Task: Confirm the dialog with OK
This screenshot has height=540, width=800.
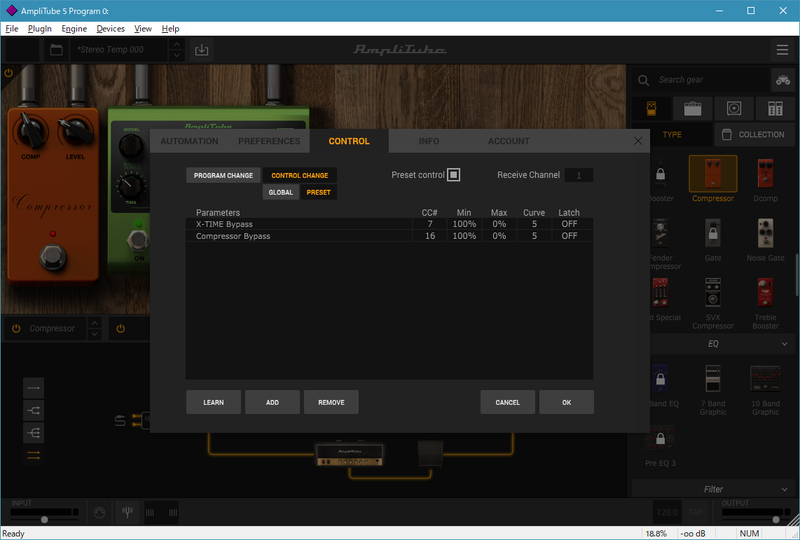Action: pos(566,402)
